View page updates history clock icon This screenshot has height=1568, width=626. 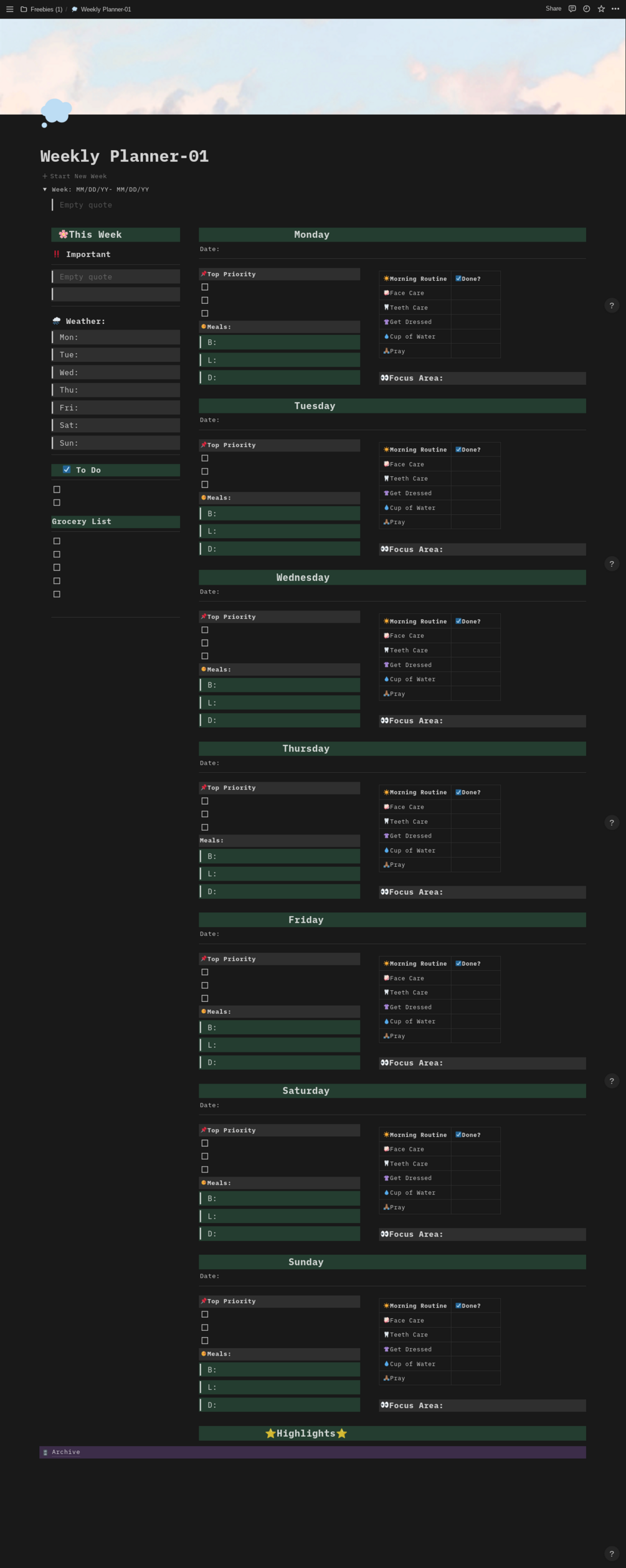pos(586,9)
